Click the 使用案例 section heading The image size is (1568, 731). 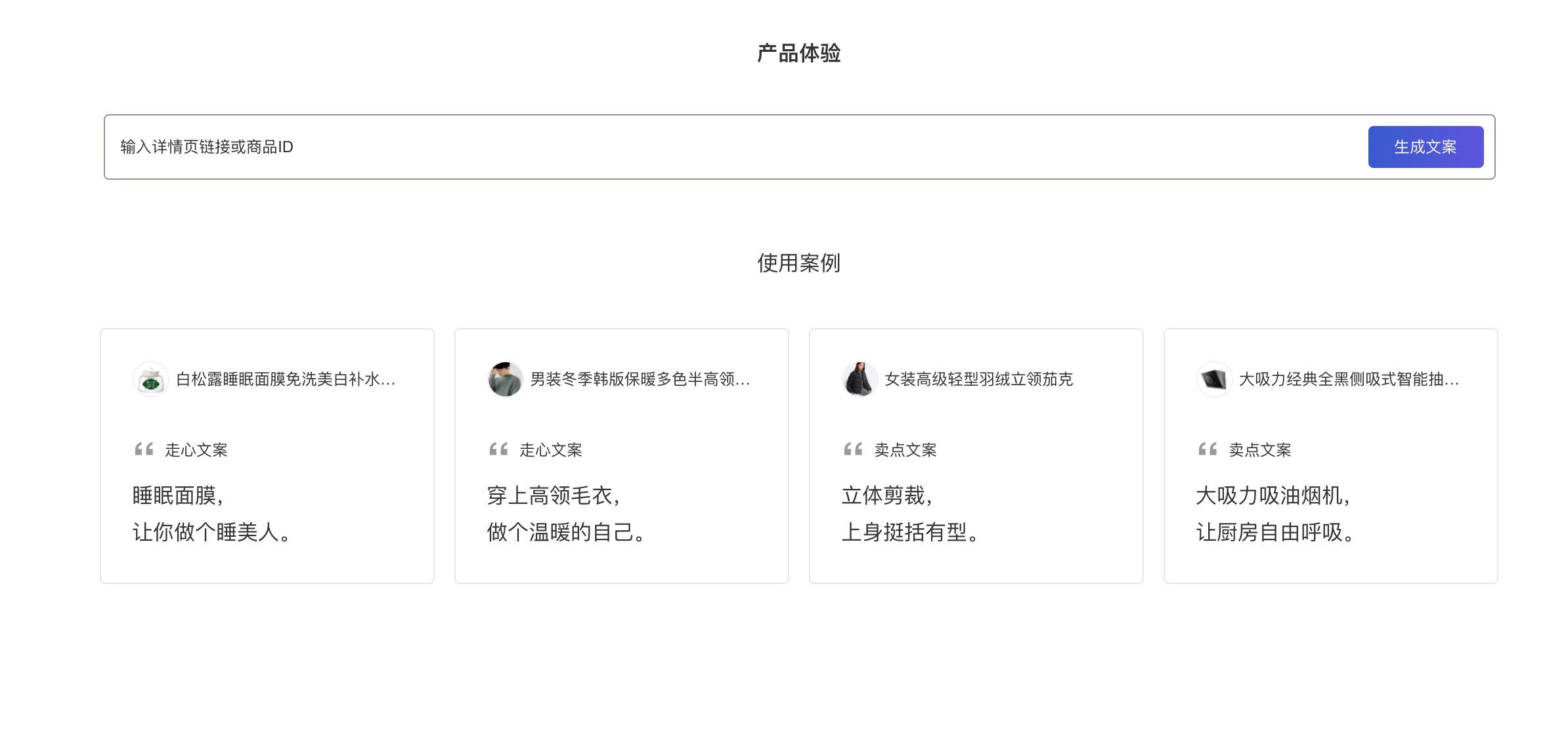(x=798, y=263)
